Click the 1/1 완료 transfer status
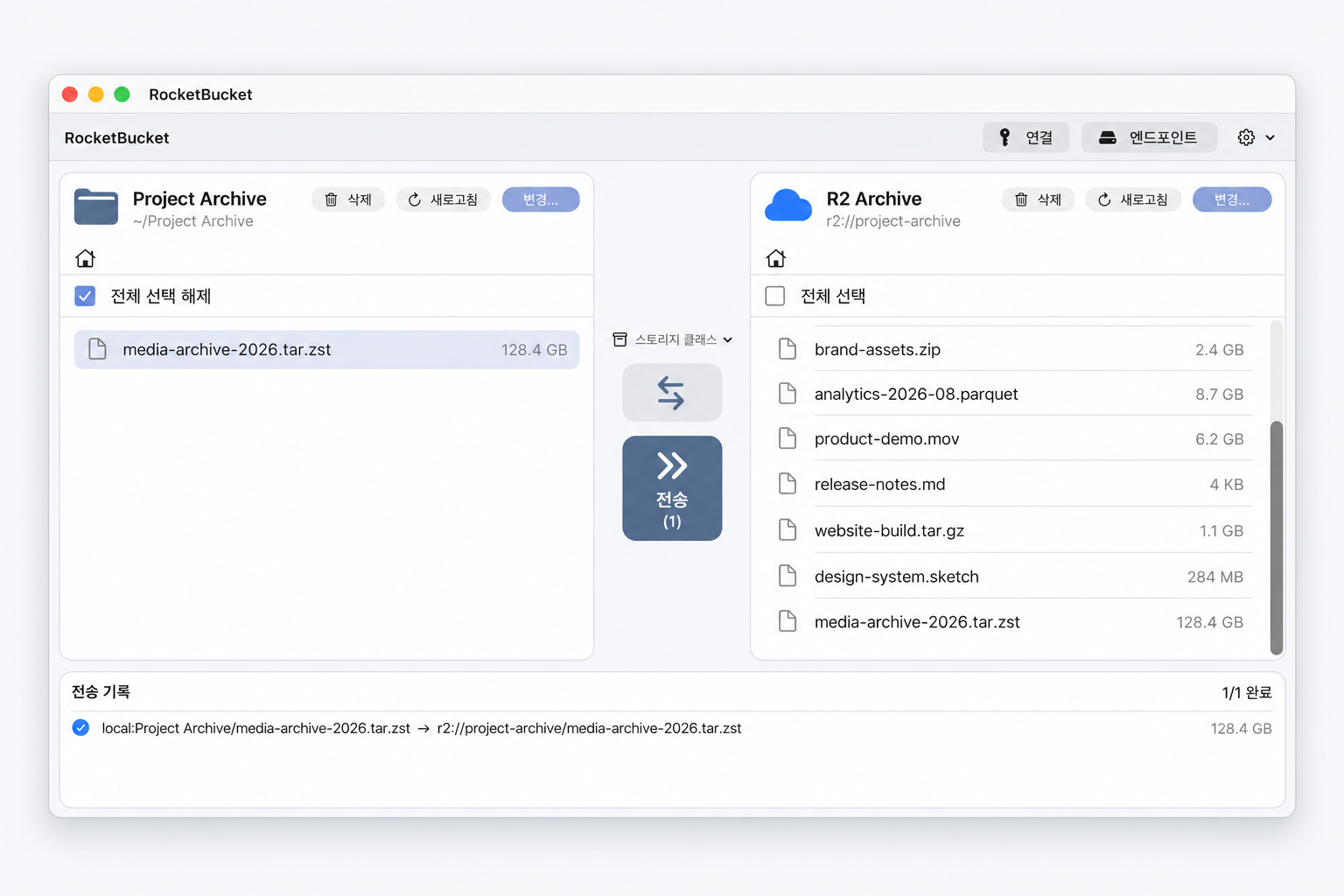Screen dimensions: 1344x896 tap(1247, 693)
